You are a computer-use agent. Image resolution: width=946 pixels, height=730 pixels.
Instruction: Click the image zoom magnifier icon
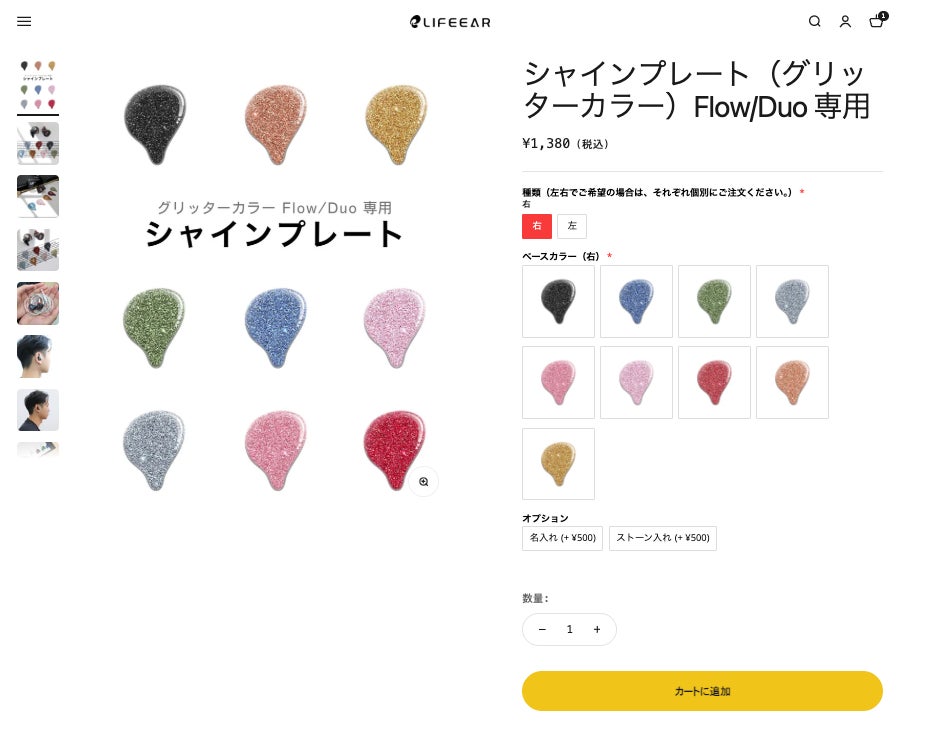(x=424, y=481)
